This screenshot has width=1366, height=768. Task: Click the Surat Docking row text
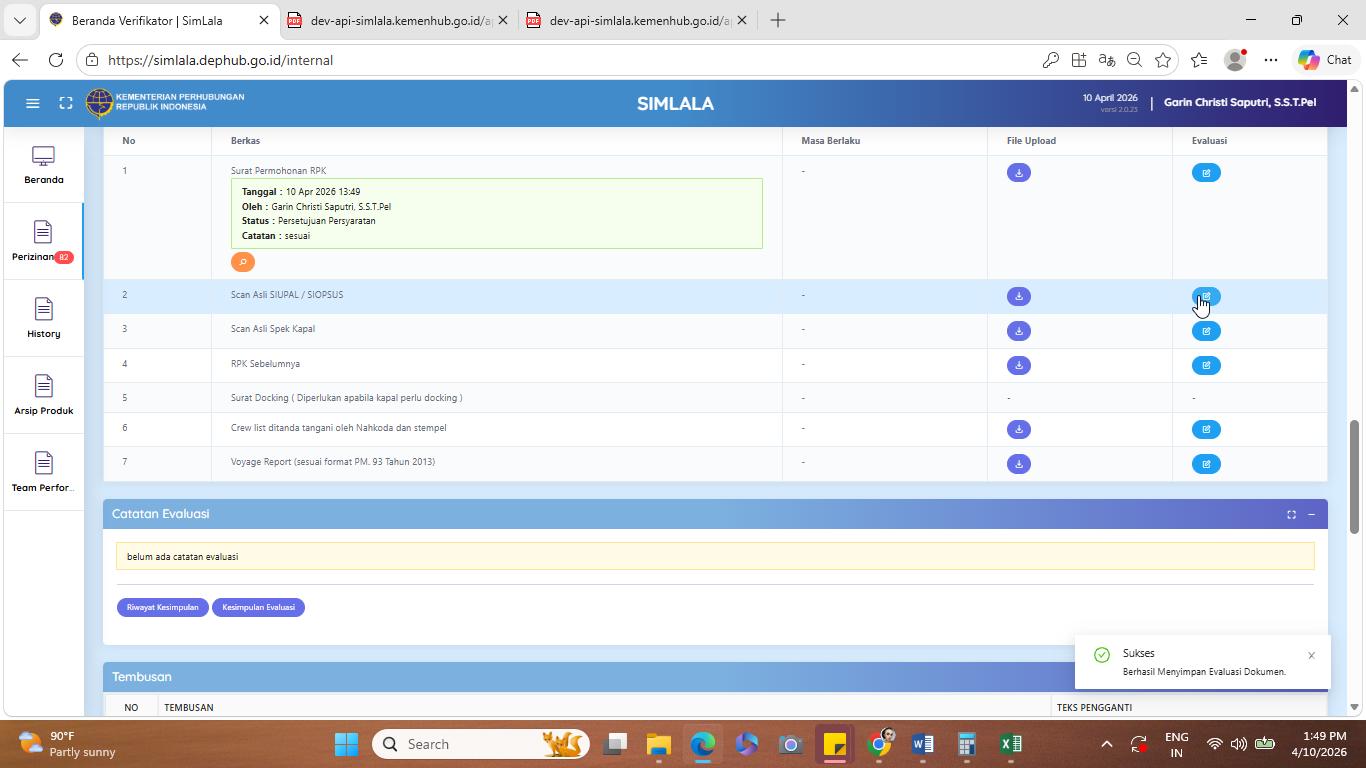pos(346,398)
